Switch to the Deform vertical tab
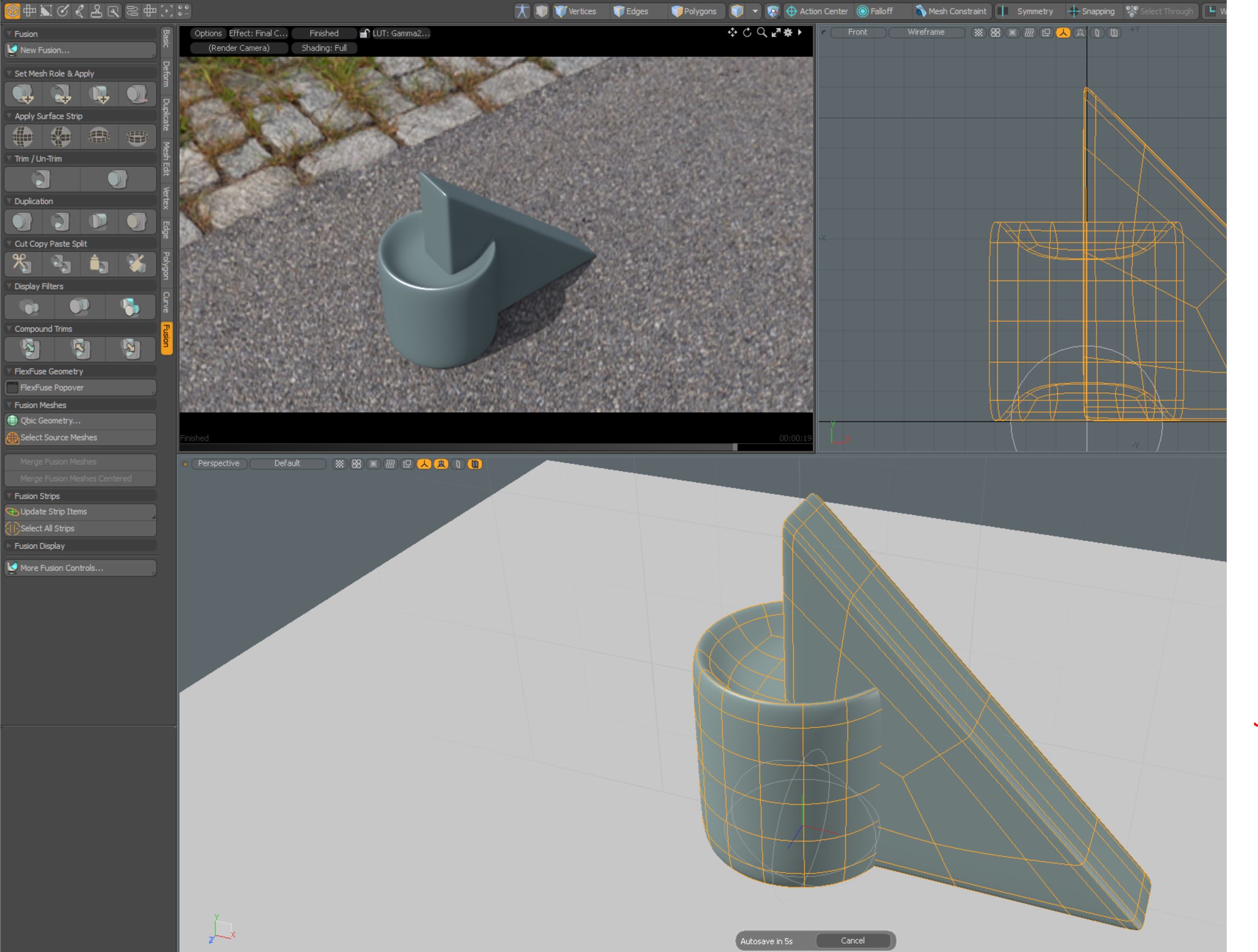Image resolution: width=1258 pixels, height=952 pixels. (x=166, y=74)
